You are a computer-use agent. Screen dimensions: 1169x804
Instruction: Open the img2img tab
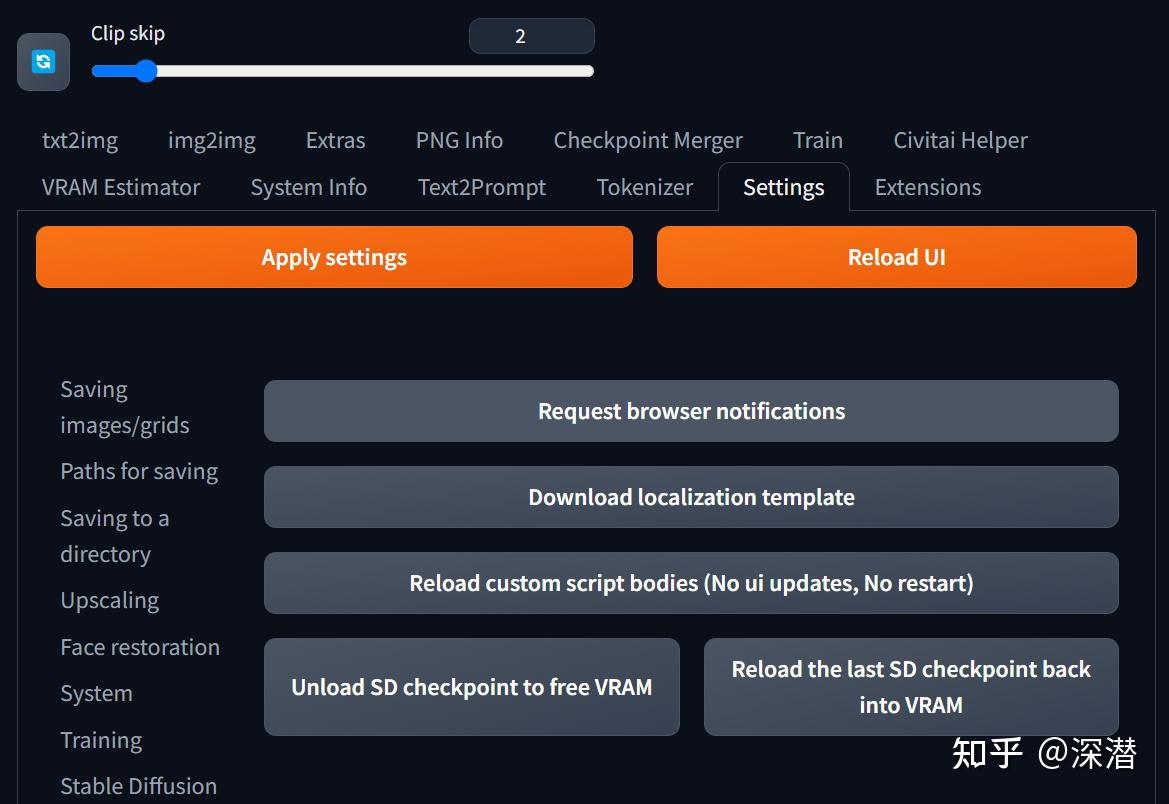[x=211, y=140]
